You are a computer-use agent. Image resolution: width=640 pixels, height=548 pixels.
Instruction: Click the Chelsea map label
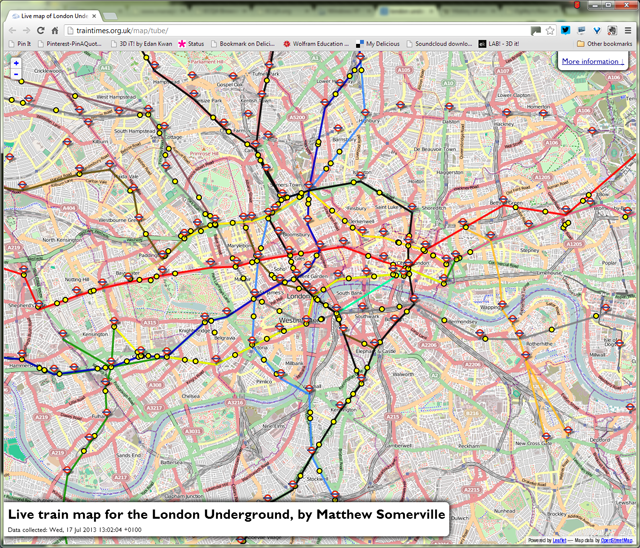(191, 396)
